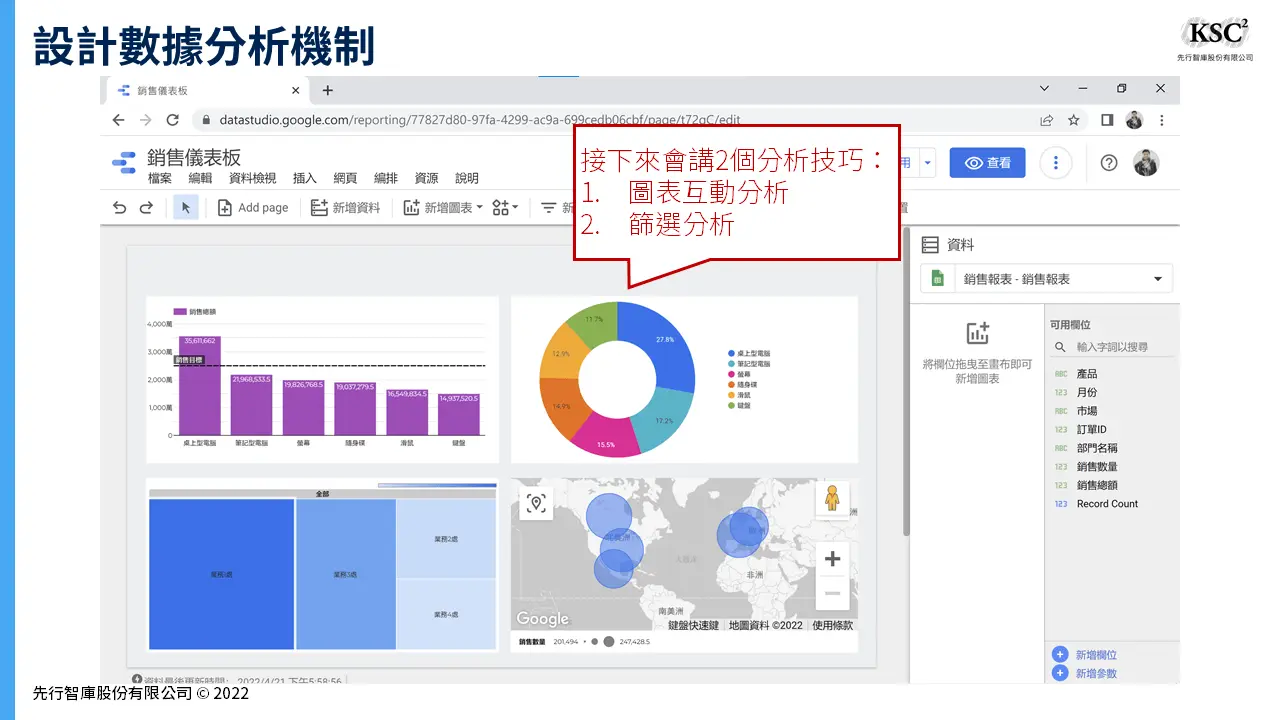Zoom out on the map
Viewport: 1280px width, 720px height.
[832, 593]
